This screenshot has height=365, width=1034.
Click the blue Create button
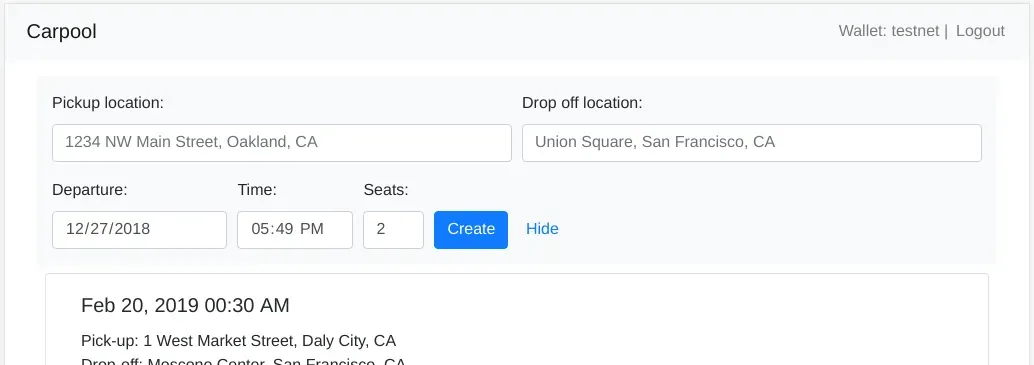point(471,230)
